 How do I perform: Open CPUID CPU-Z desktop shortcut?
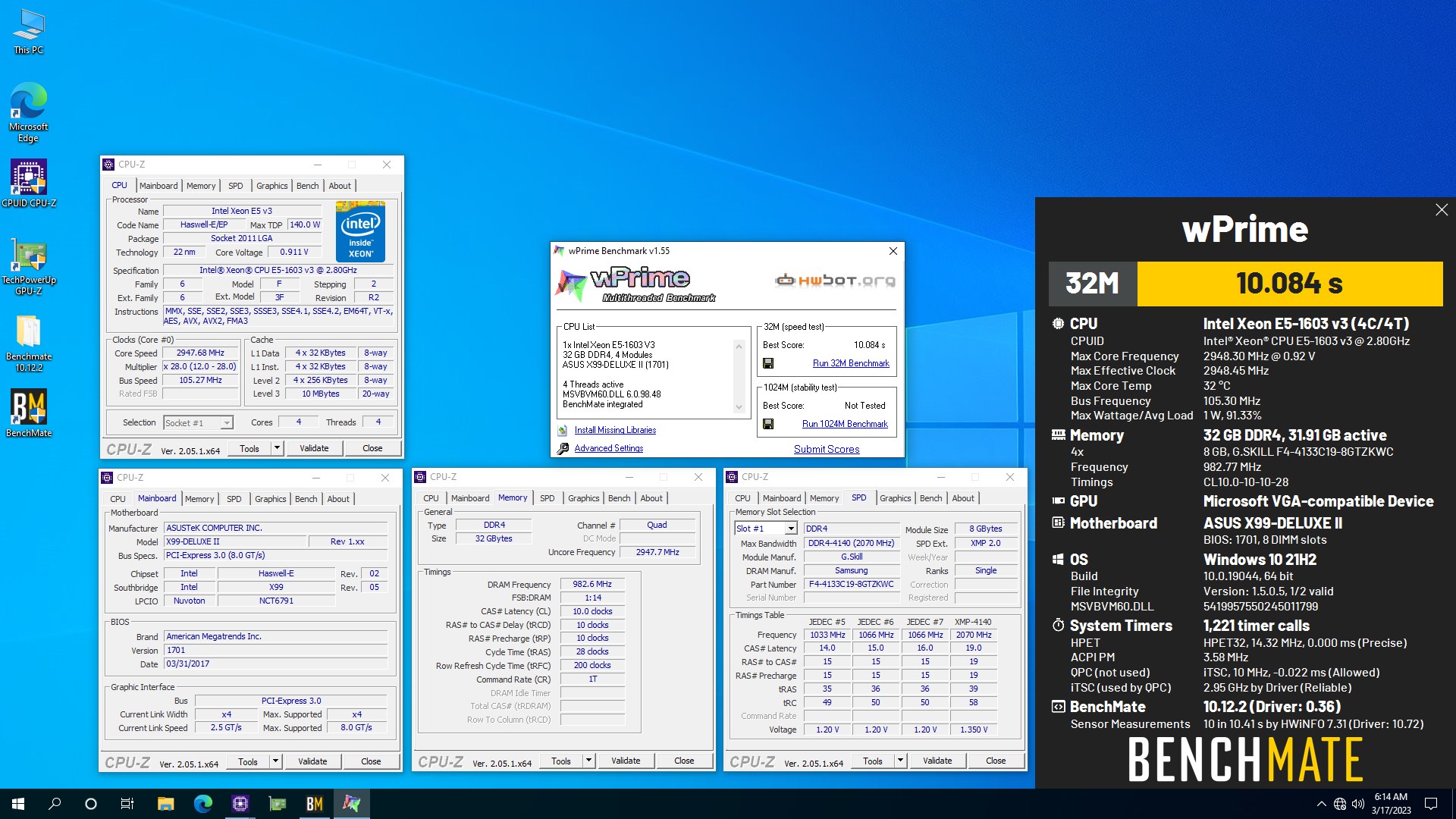tap(29, 183)
